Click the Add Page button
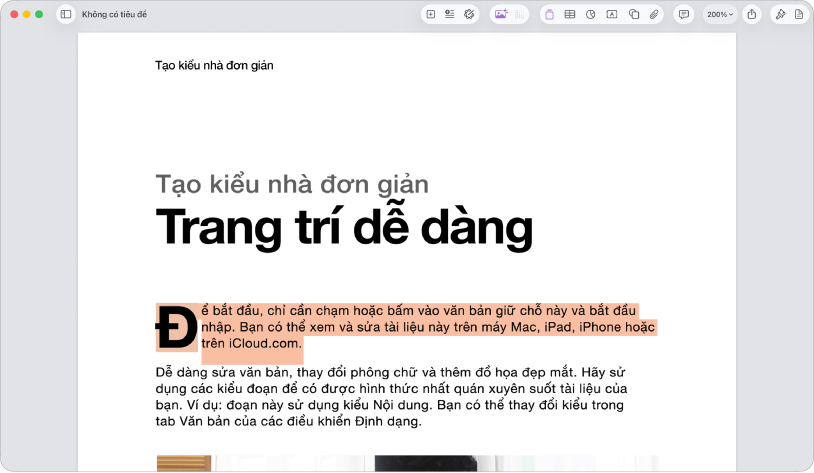The image size is (814, 473). coord(431,15)
